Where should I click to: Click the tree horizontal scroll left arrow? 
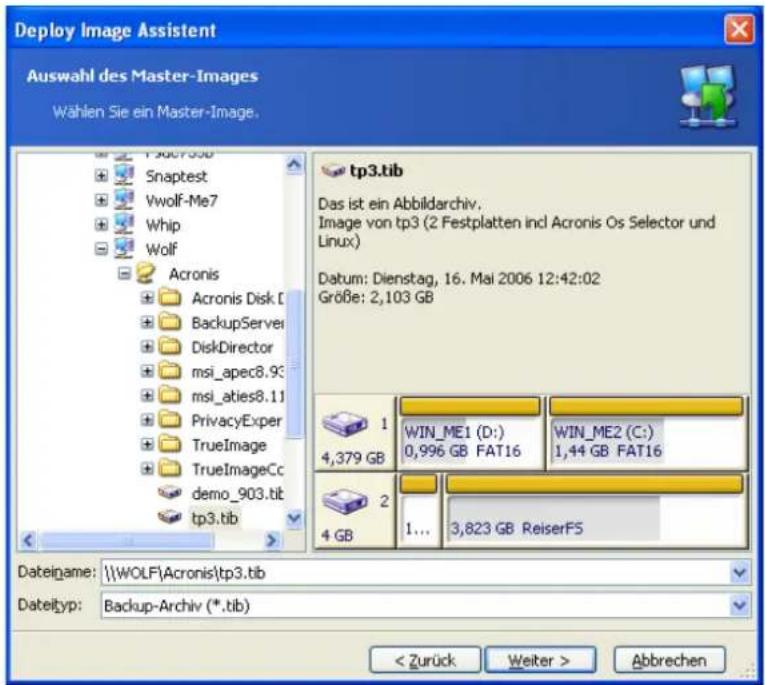pos(28,540)
